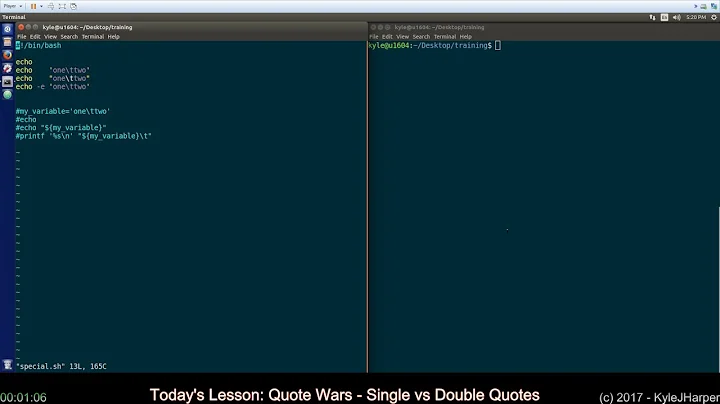Click the Terminal label in Ubuntu top panel
The image size is (720, 404).
(x=14, y=17)
